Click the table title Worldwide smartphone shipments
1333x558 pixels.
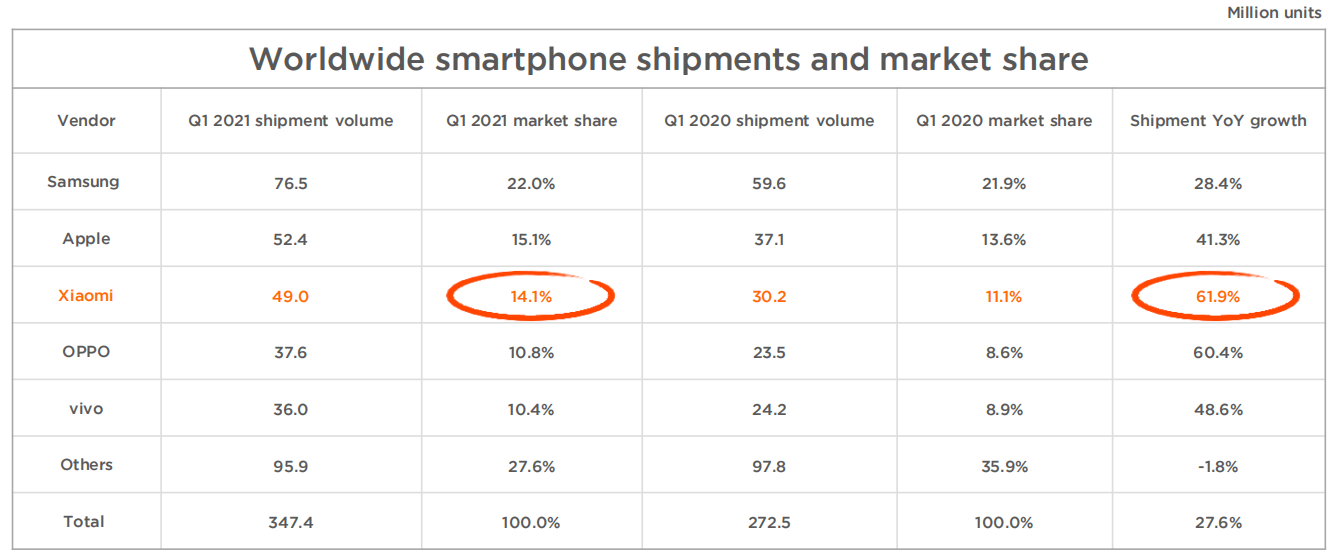click(x=668, y=59)
